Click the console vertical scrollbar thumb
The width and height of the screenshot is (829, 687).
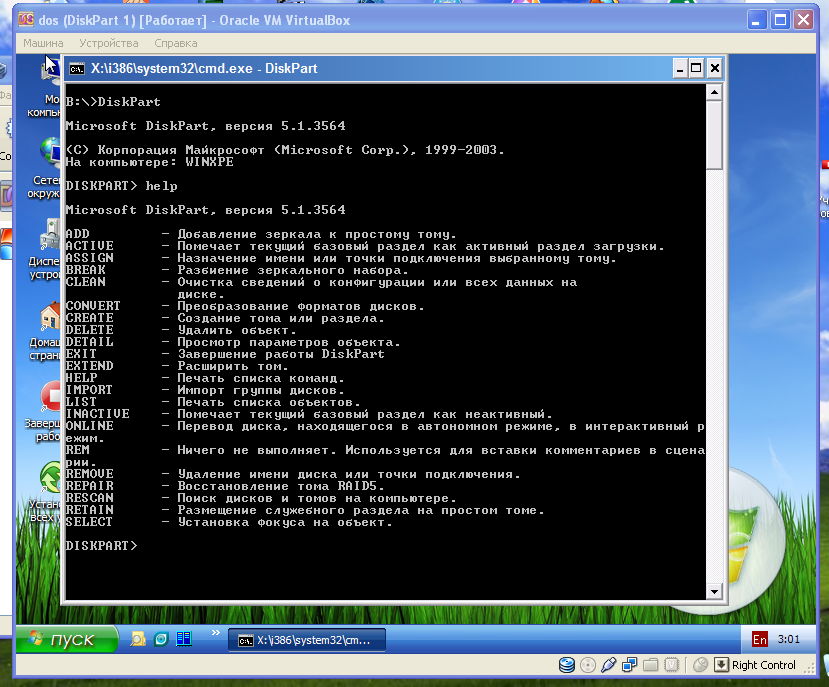coord(714,135)
